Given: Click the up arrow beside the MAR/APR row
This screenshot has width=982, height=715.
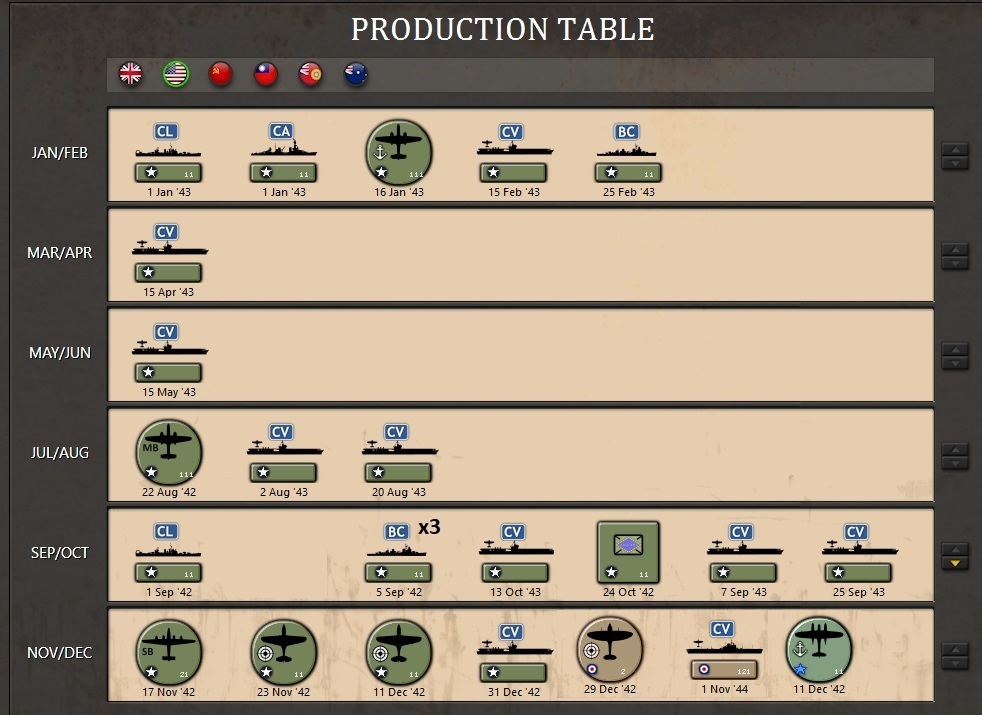Looking at the screenshot, I should (x=955, y=248).
